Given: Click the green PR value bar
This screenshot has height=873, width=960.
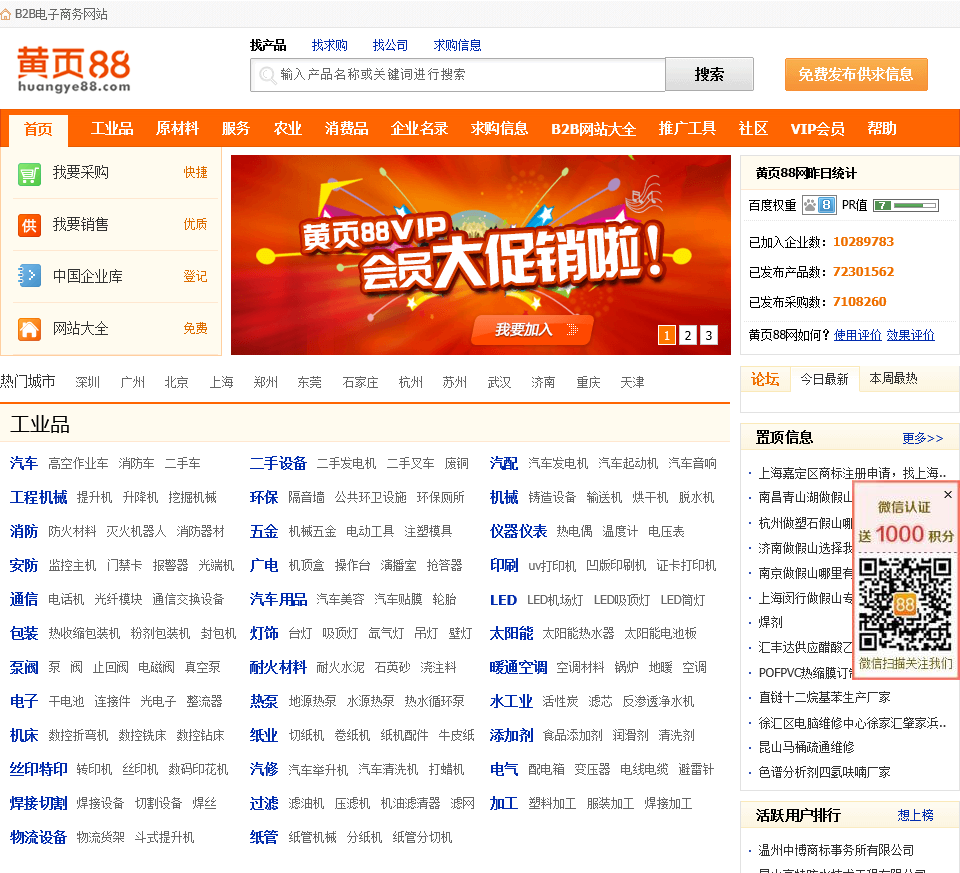Looking at the screenshot, I should [x=906, y=206].
